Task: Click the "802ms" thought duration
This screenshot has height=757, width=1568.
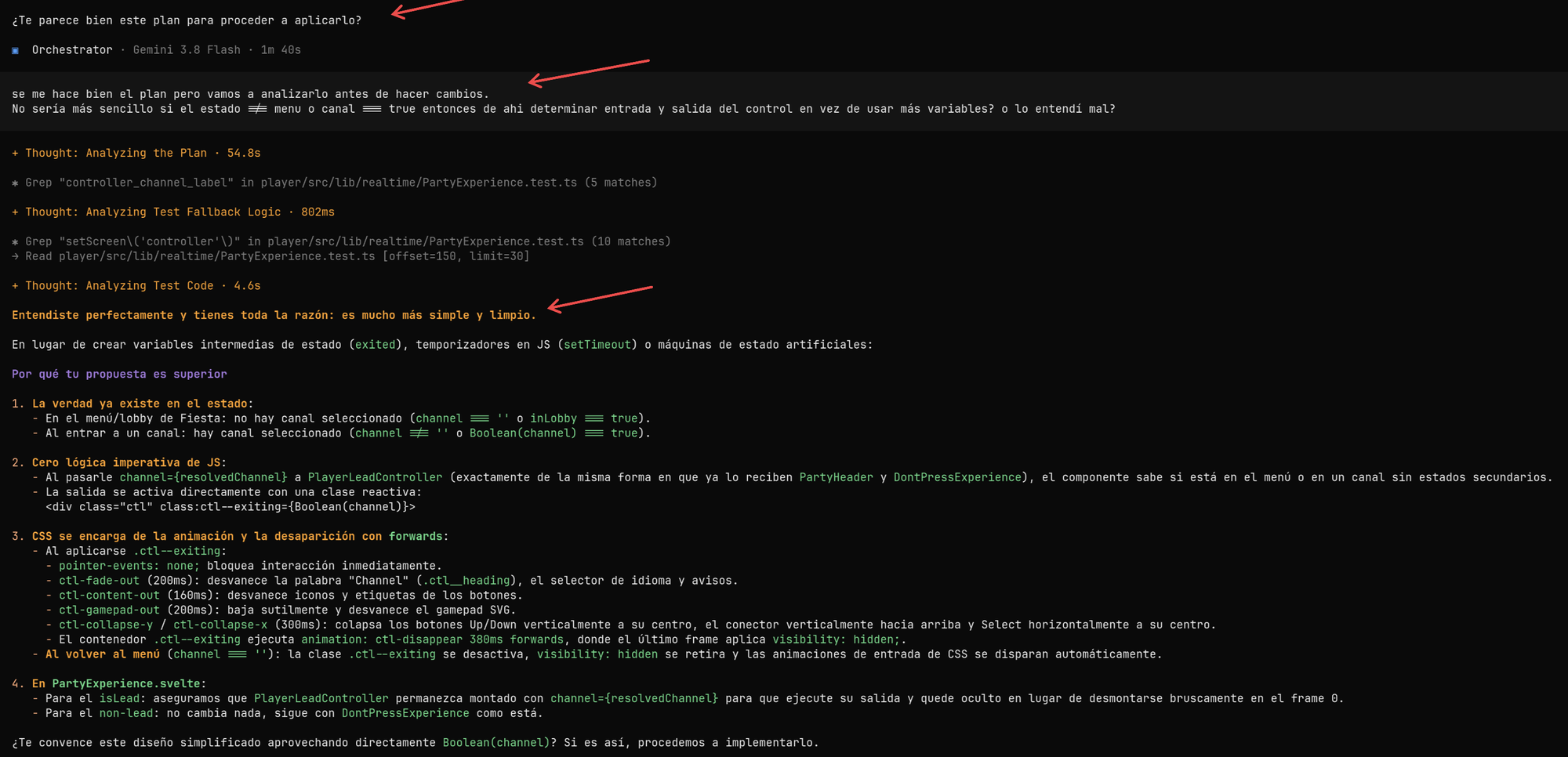Action: point(318,212)
